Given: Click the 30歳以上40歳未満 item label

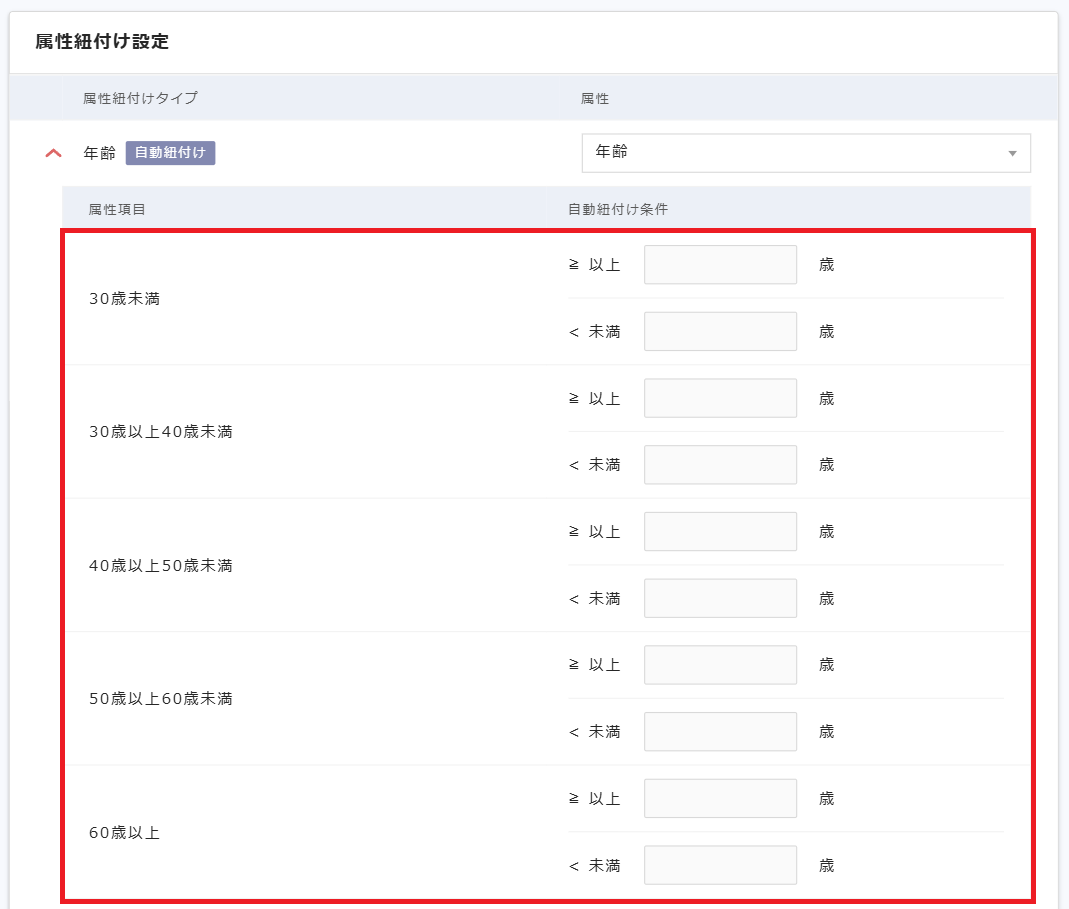Looking at the screenshot, I should (x=161, y=432).
